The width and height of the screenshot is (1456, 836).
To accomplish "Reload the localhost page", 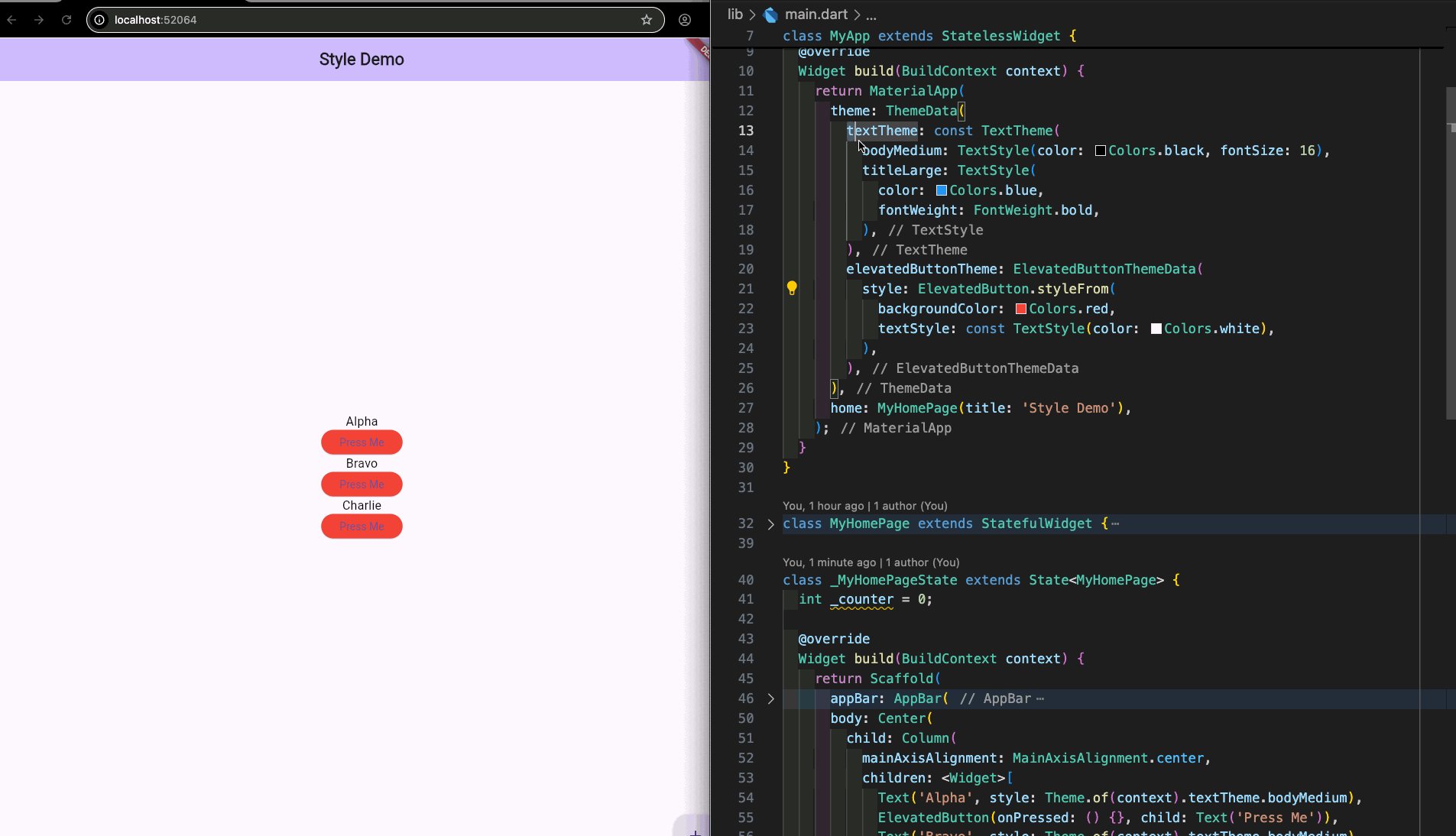I will [66, 20].
